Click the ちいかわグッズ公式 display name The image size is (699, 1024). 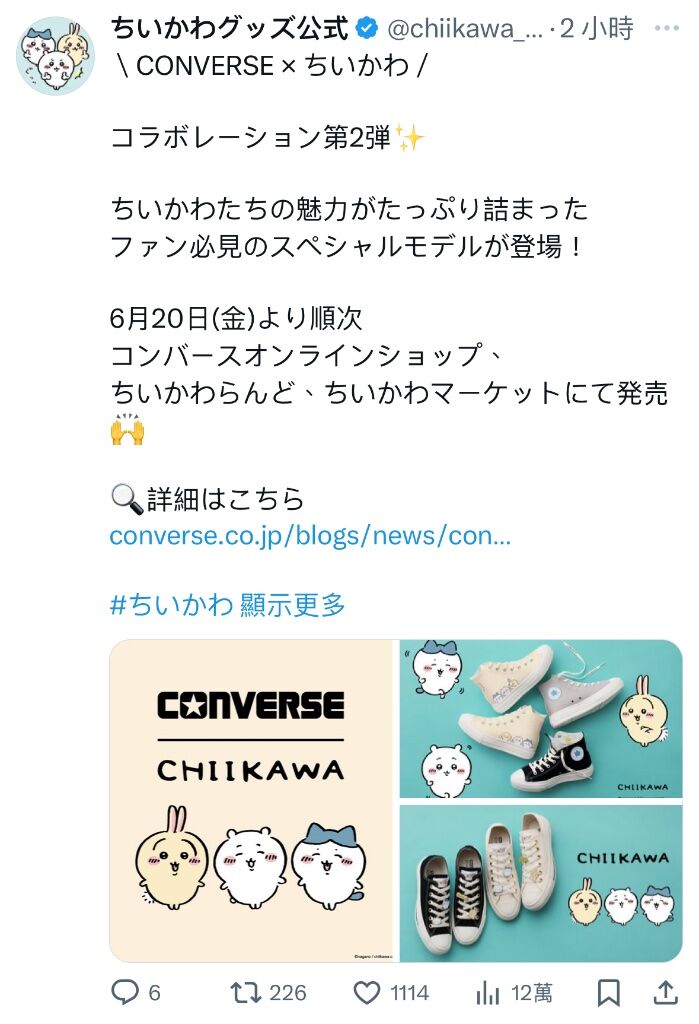pyautogui.click(x=230, y=28)
